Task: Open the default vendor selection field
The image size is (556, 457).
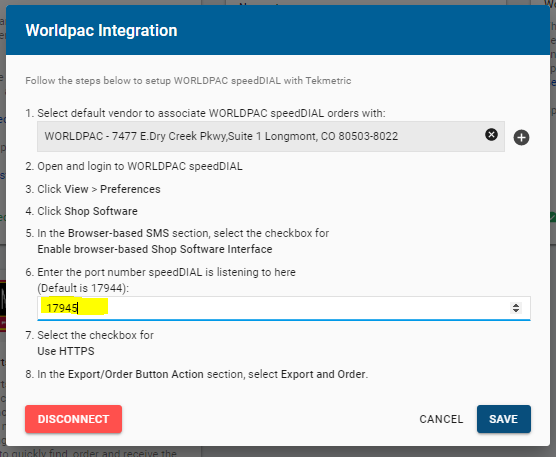Action: click(x=271, y=136)
